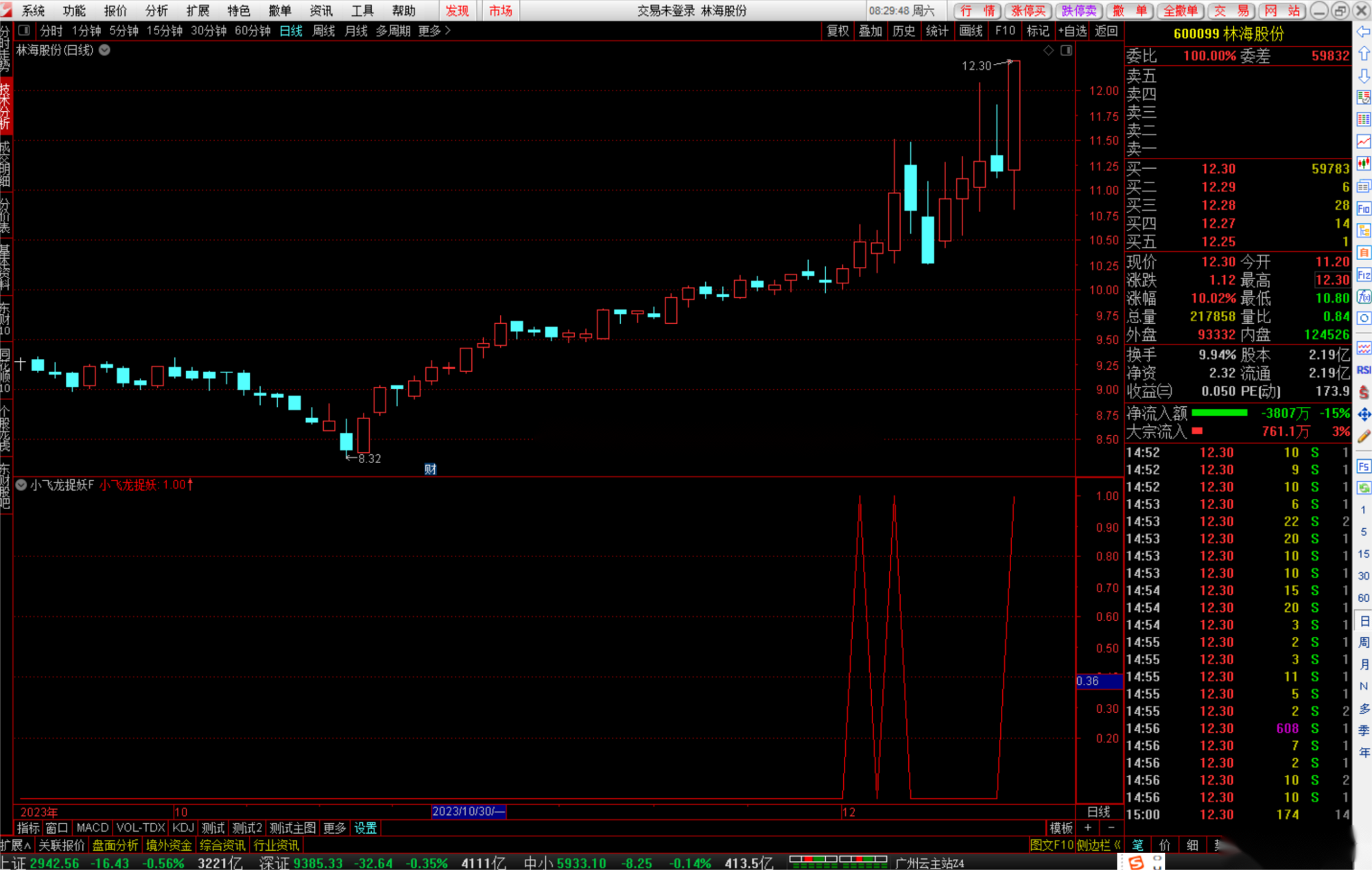
Task: Select the pencil drawing tool icon
Action: pos(1363,436)
